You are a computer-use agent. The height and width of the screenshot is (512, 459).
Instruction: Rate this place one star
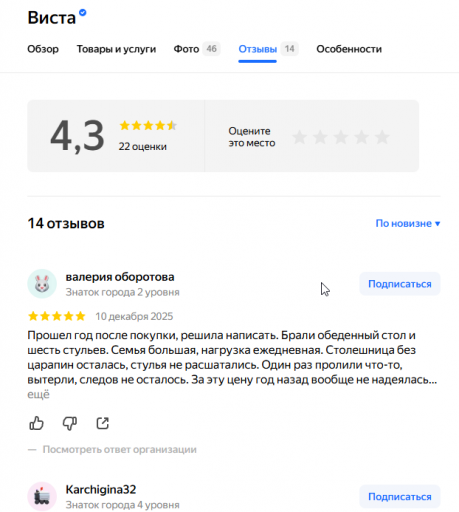coord(300,137)
